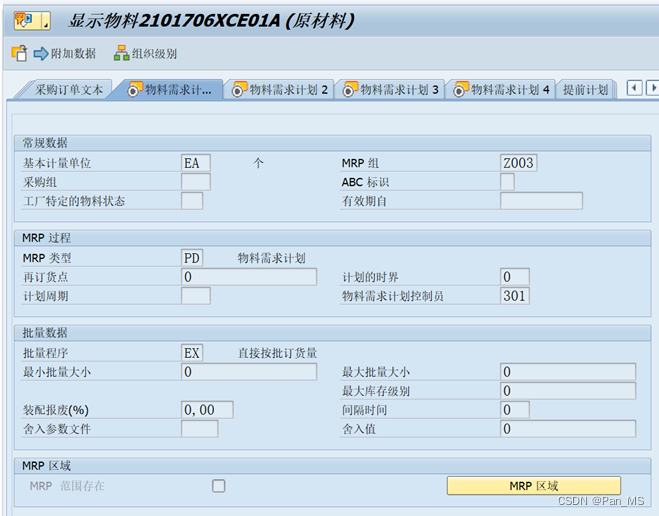The width and height of the screenshot is (659, 516).
Task: Click the 间隔时间 field
Action: point(515,410)
